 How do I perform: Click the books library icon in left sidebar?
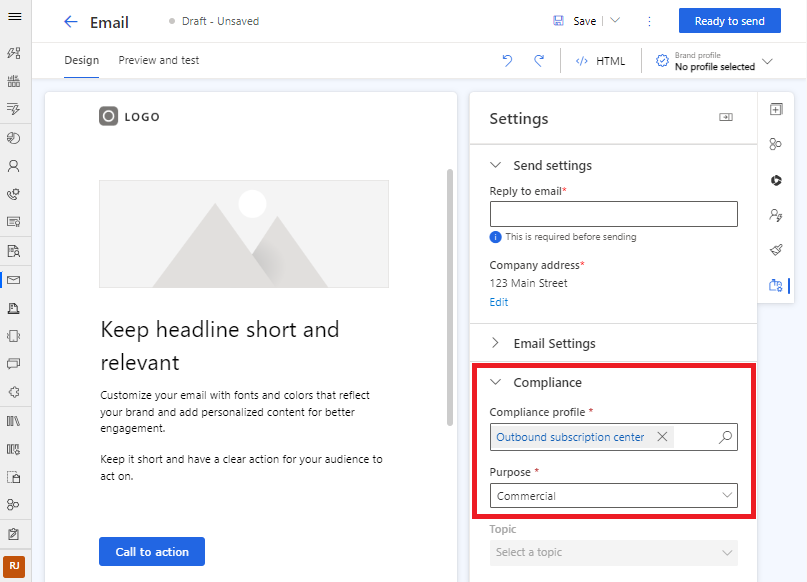click(x=14, y=421)
